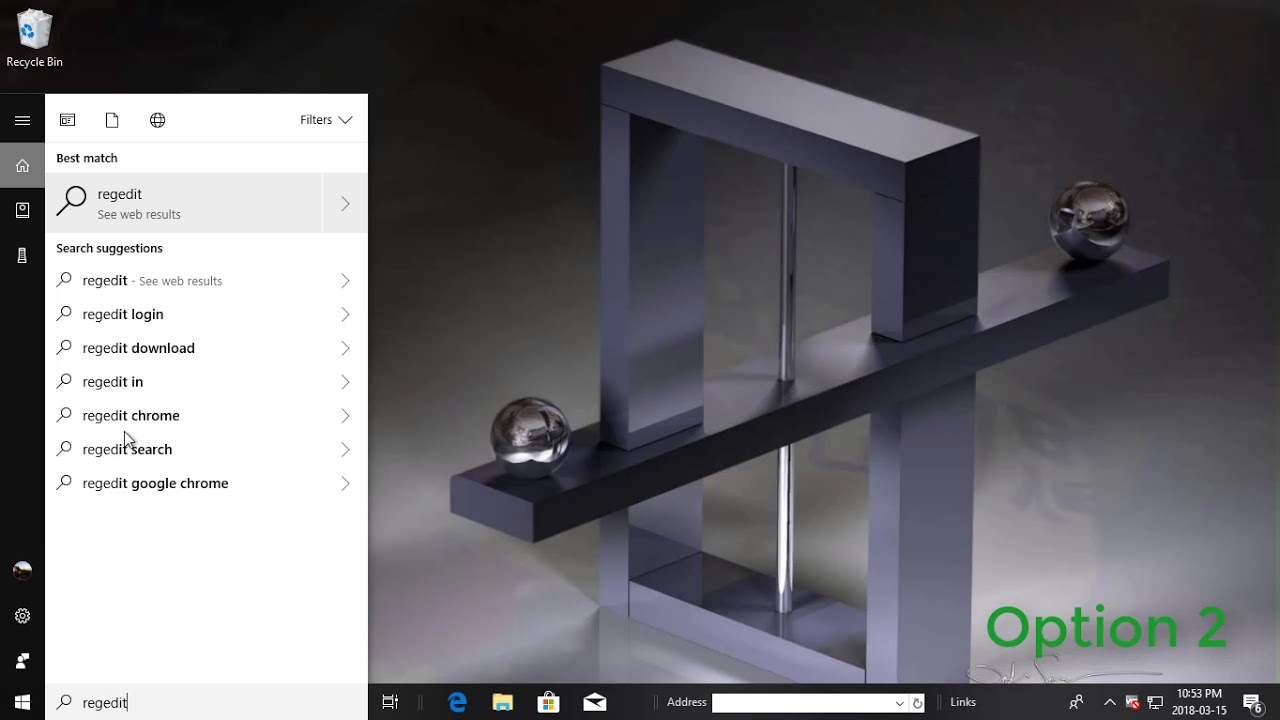
Task: Open the Notebook icon in search sidebar
Action: [22, 210]
